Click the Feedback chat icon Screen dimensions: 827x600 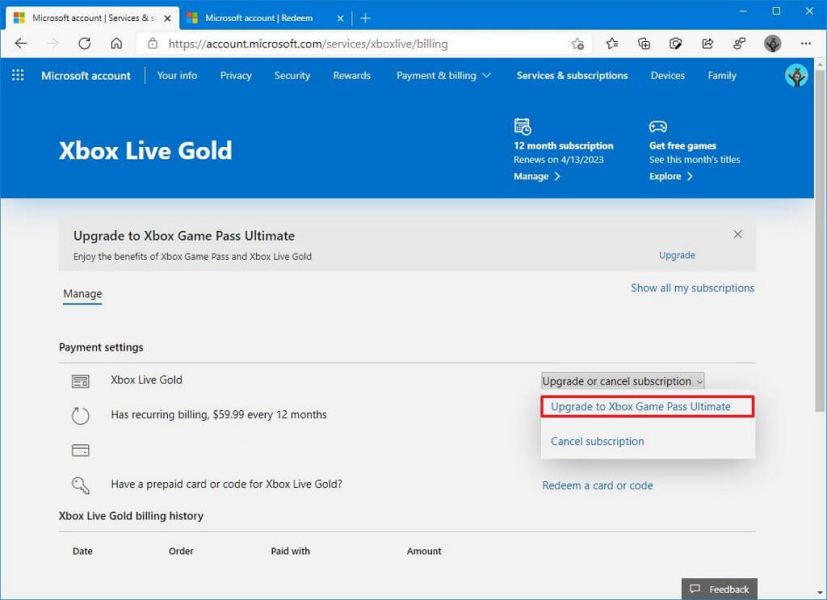tap(695, 588)
